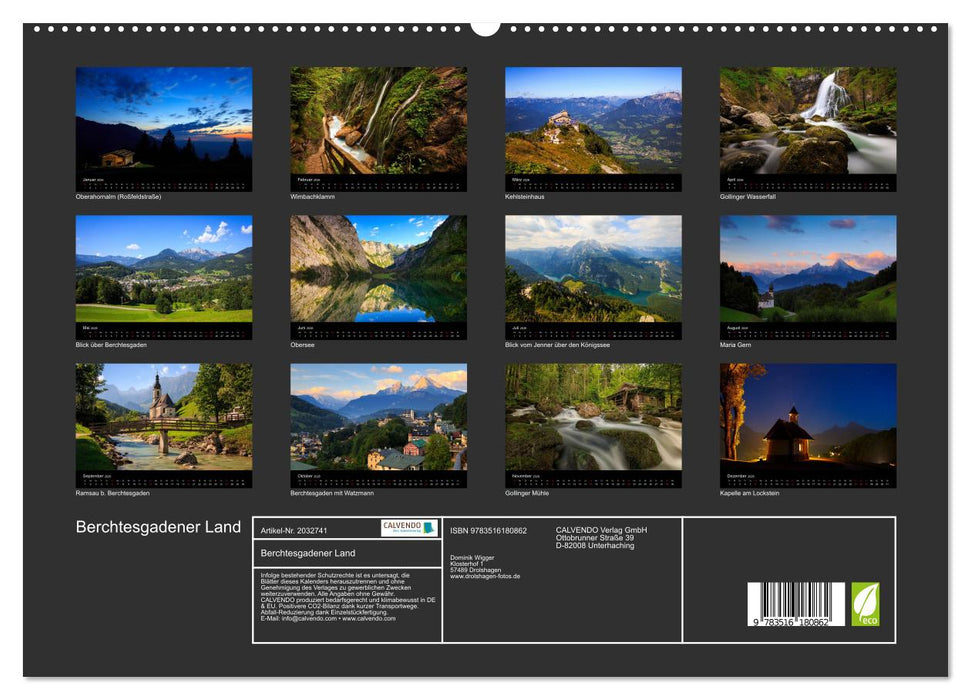Click the CALVENDO logo icon
This screenshot has height=700, width=971.
click(x=408, y=527)
